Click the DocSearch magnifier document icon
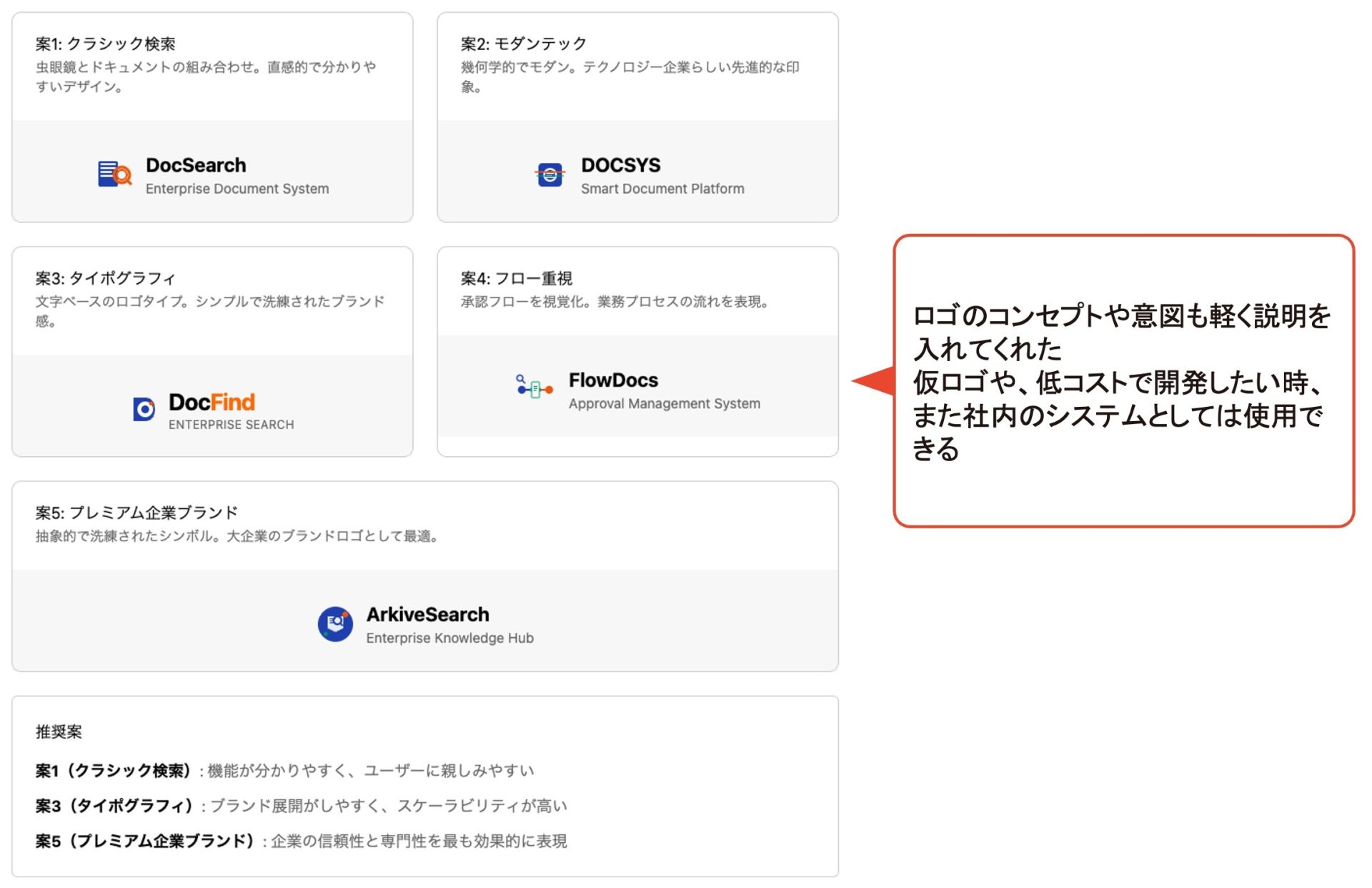1372x888 pixels. tap(114, 174)
